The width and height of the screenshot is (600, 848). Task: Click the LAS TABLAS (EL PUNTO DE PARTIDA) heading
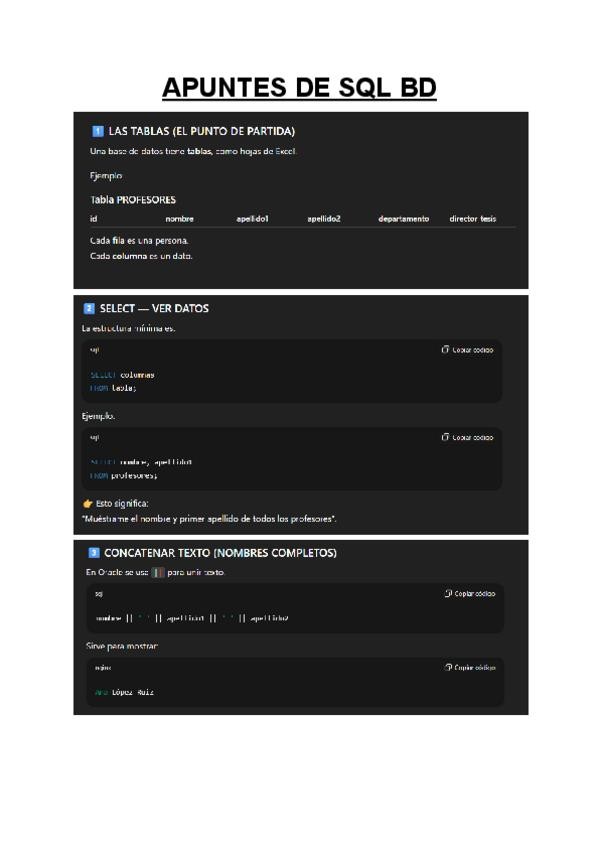tap(202, 131)
